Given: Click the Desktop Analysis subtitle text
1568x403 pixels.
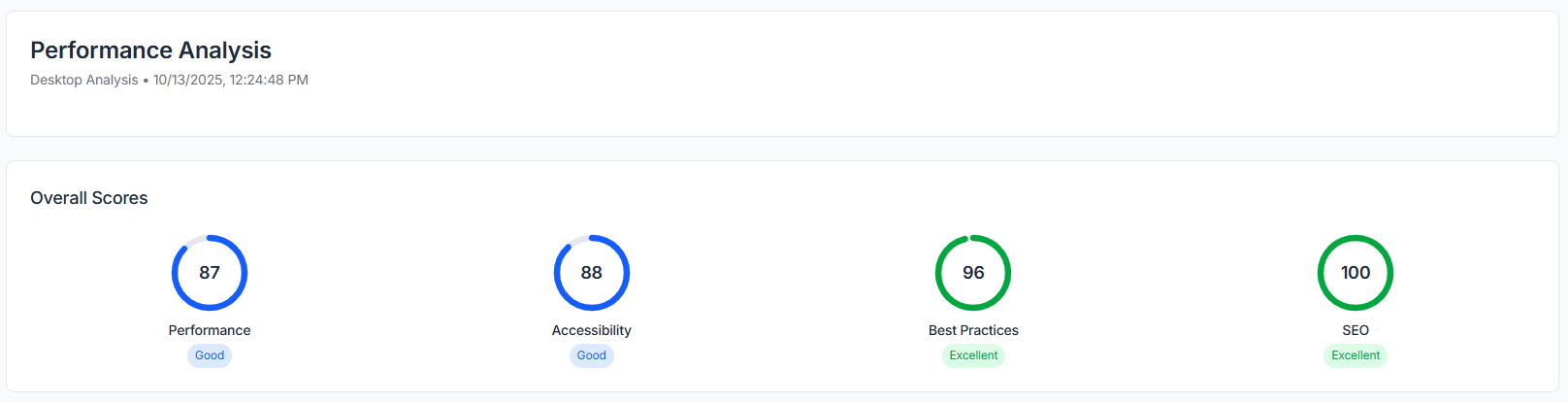Looking at the screenshot, I should (x=84, y=80).
